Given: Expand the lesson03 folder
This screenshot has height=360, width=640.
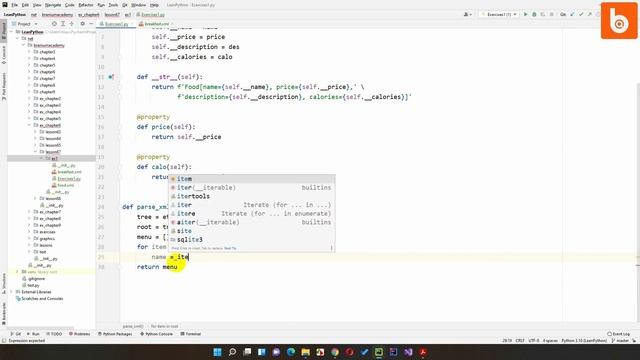Looking at the screenshot, I should pyautogui.click(x=35, y=132).
